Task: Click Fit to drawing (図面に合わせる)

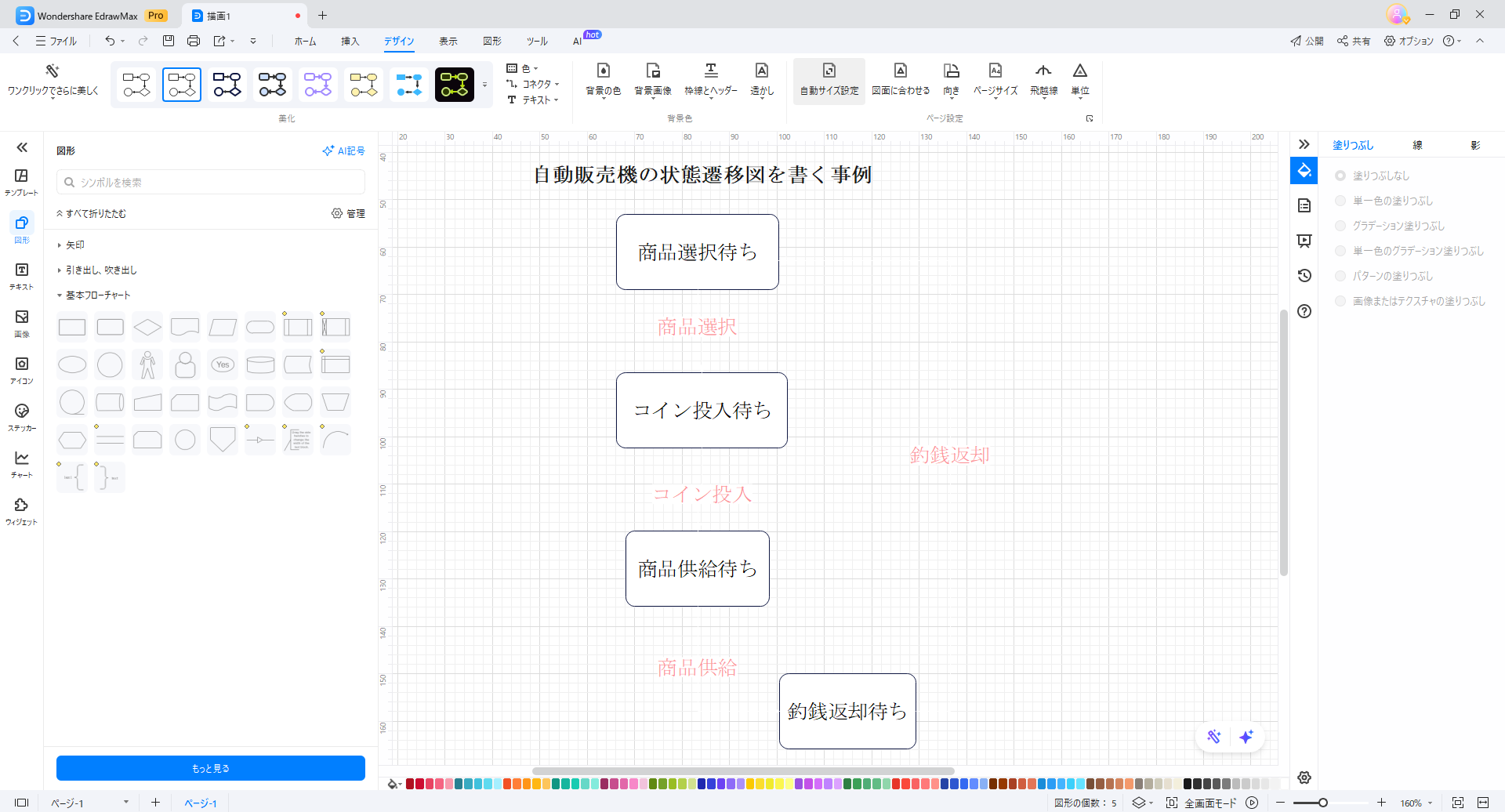Action: (901, 80)
